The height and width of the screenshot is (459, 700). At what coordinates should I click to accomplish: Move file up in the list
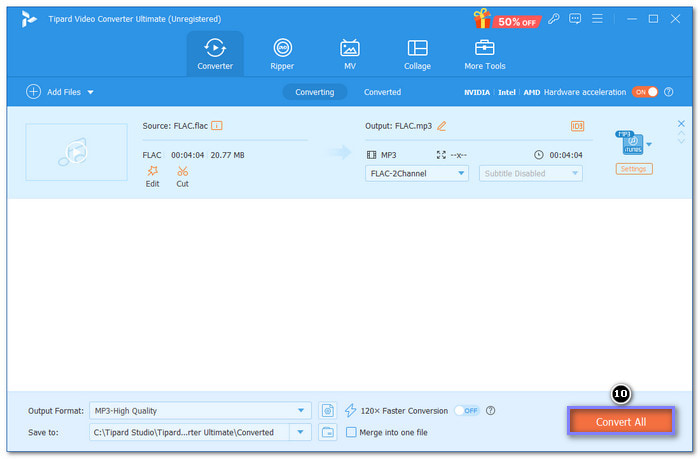(x=681, y=133)
